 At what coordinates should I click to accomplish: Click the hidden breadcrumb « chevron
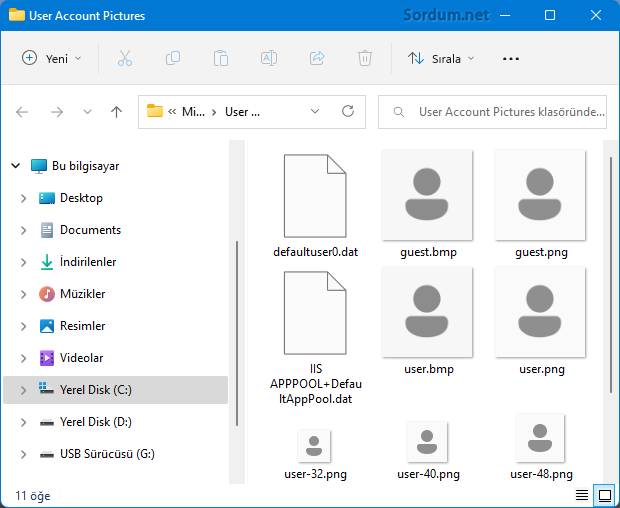172,112
